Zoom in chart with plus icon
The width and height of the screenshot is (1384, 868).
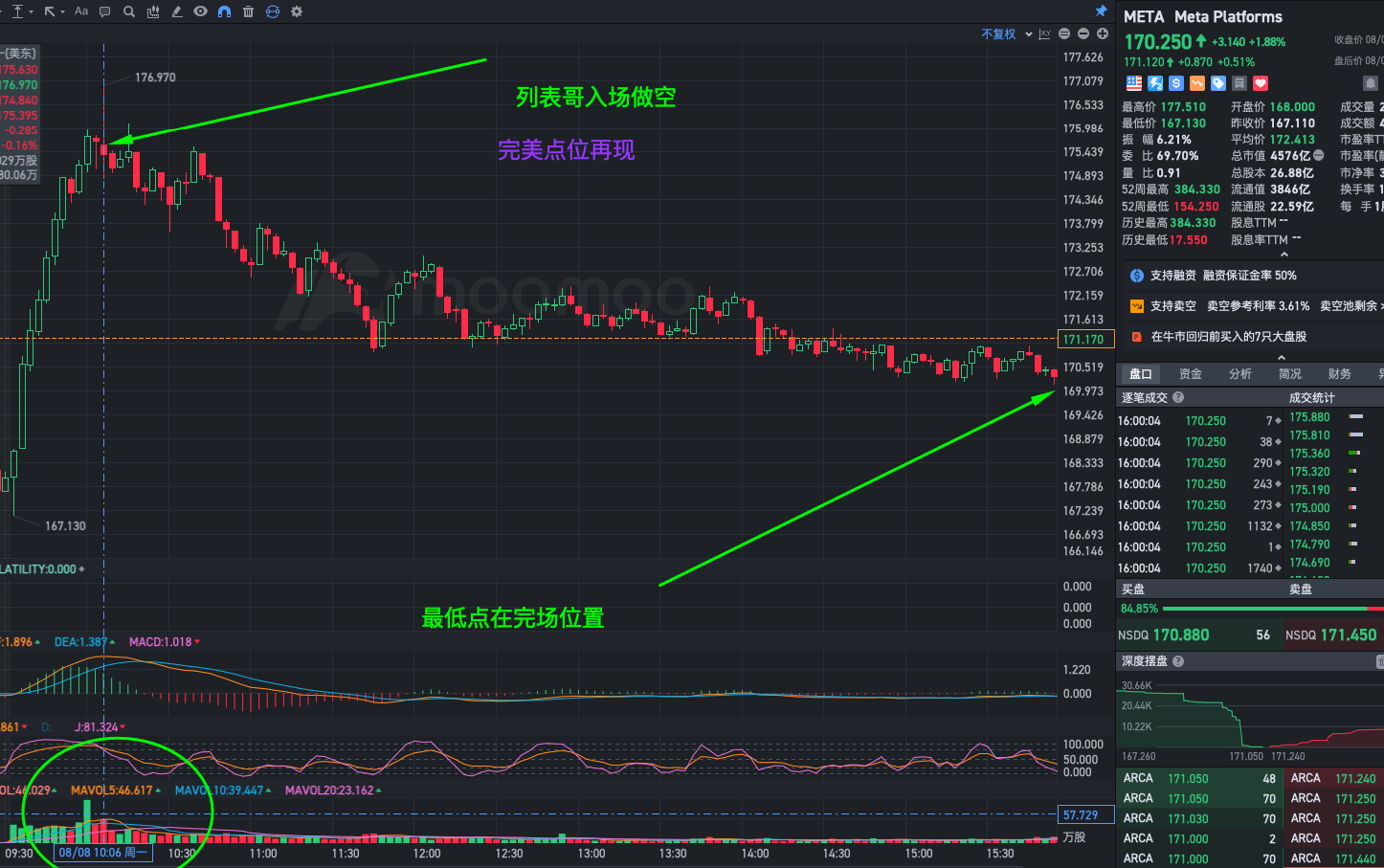(x=1103, y=33)
